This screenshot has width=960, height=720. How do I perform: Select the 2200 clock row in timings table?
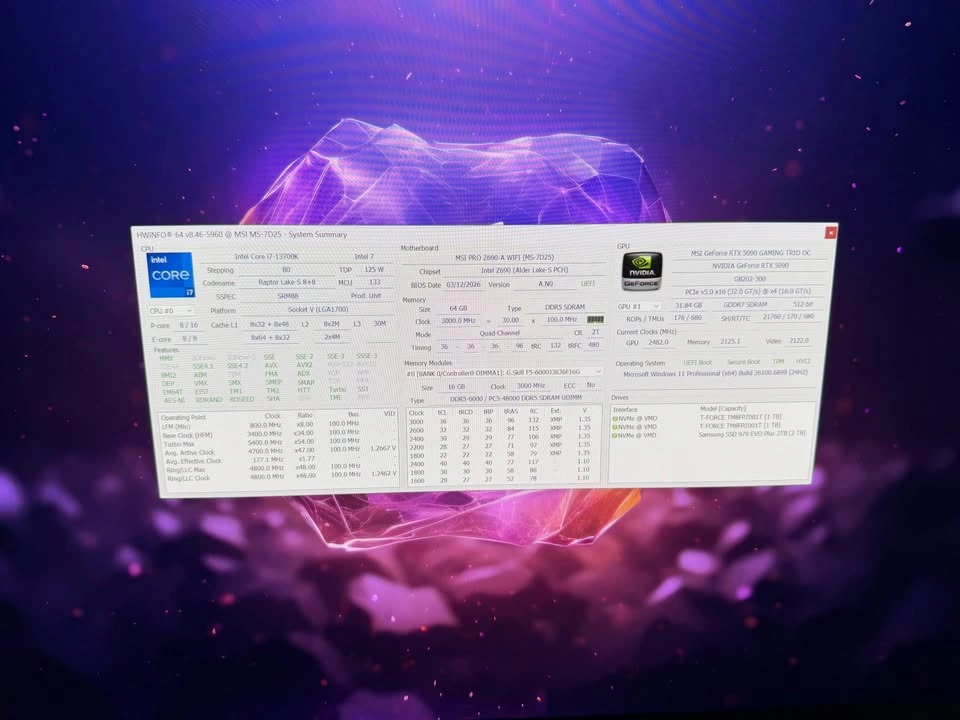coord(501,447)
